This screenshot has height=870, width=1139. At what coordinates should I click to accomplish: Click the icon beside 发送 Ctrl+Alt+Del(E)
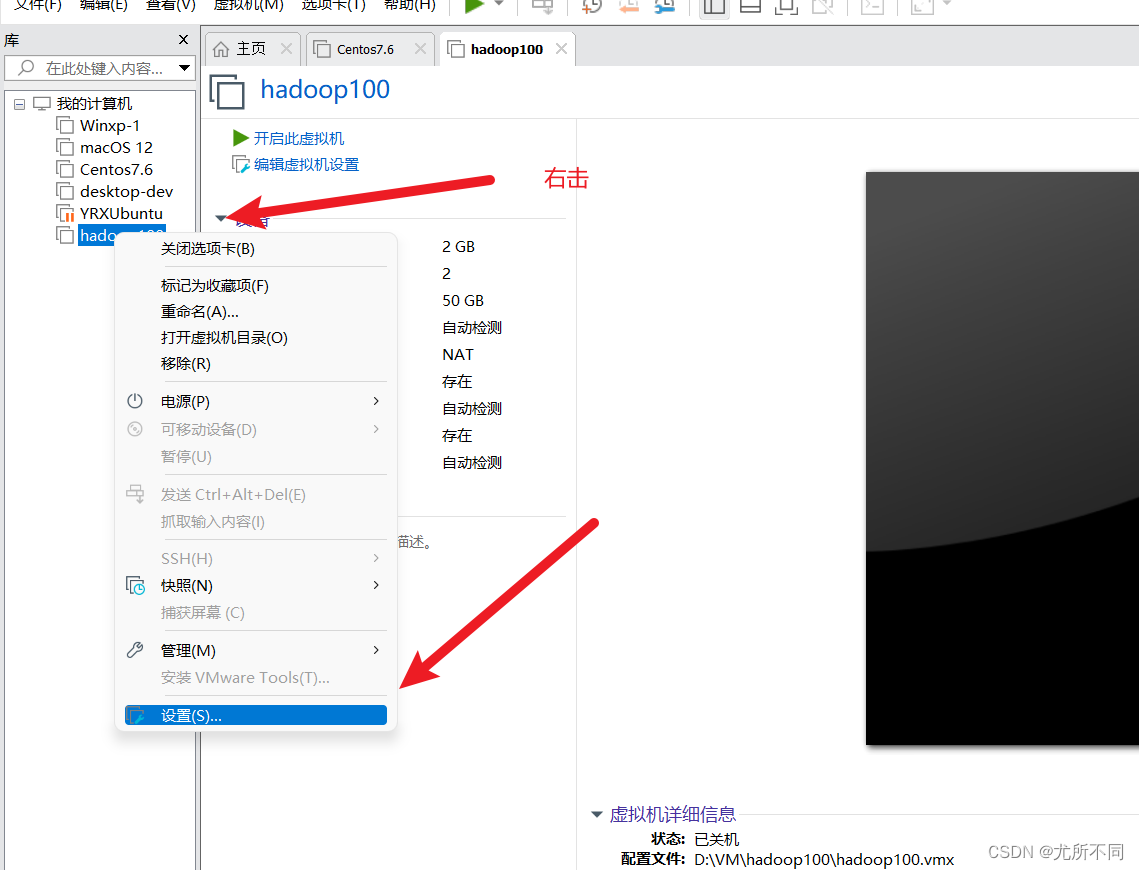click(x=135, y=494)
